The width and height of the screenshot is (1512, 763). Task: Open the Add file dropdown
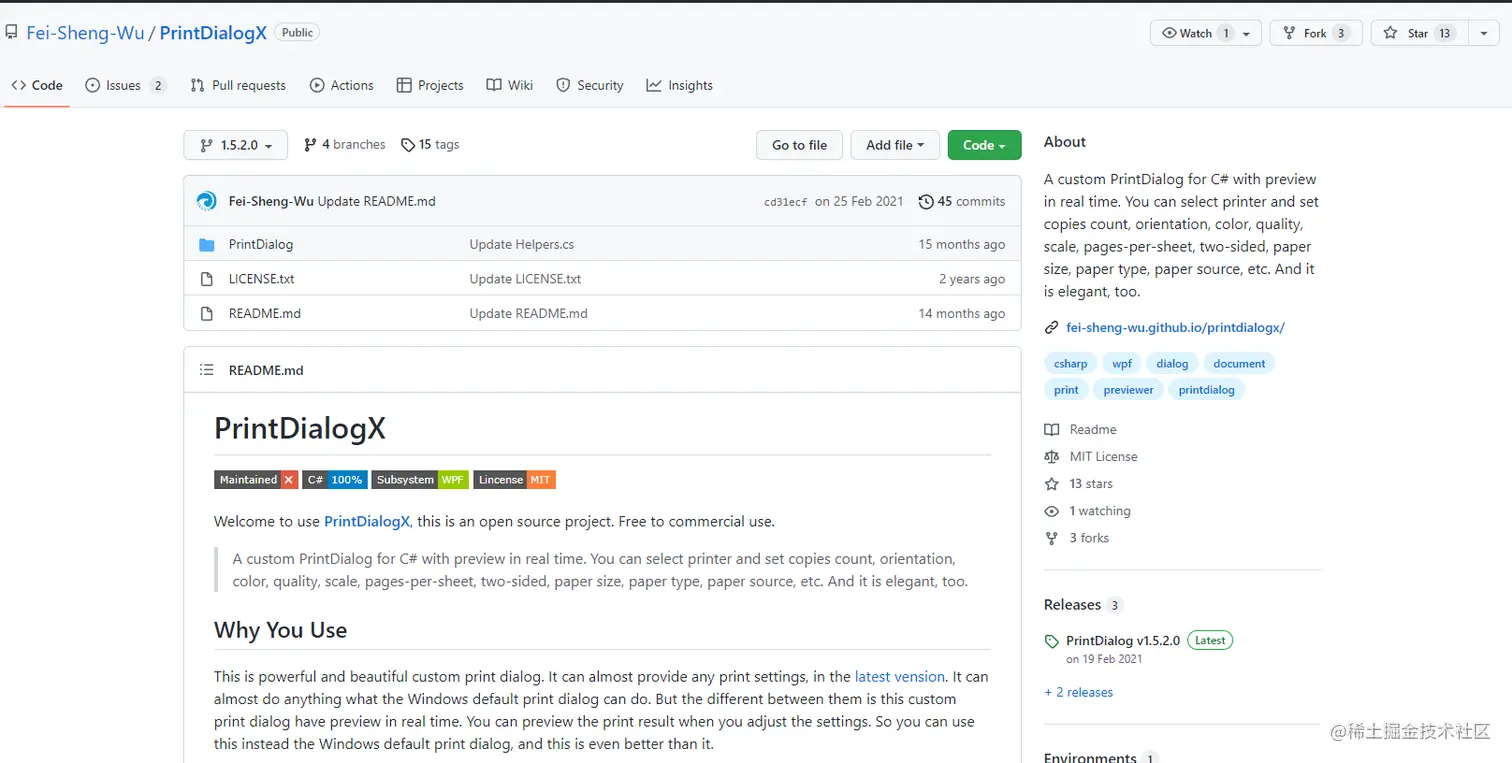895,145
